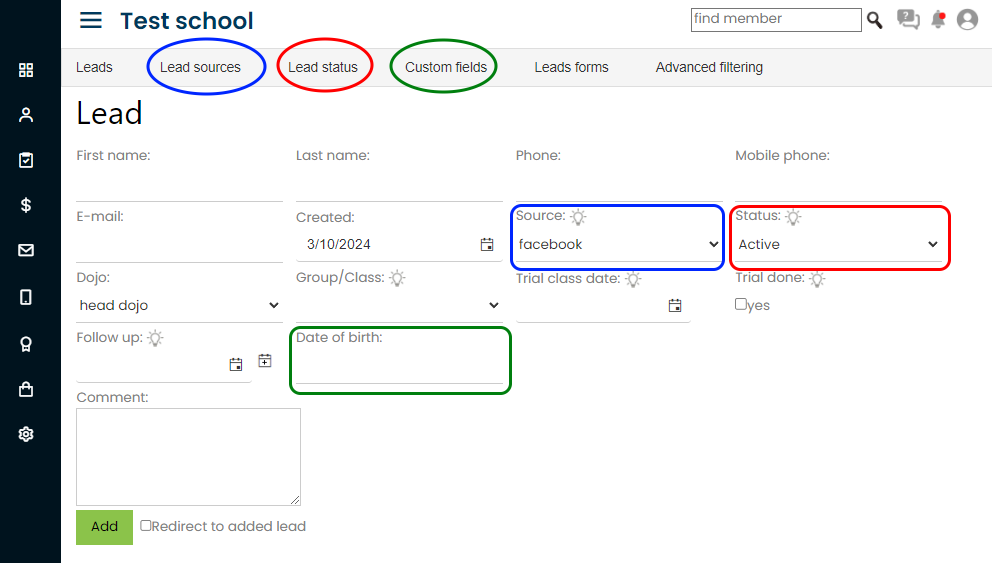This screenshot has height=563, width=992.
Task: Open the user profile avatar
Action: point(967,20)
